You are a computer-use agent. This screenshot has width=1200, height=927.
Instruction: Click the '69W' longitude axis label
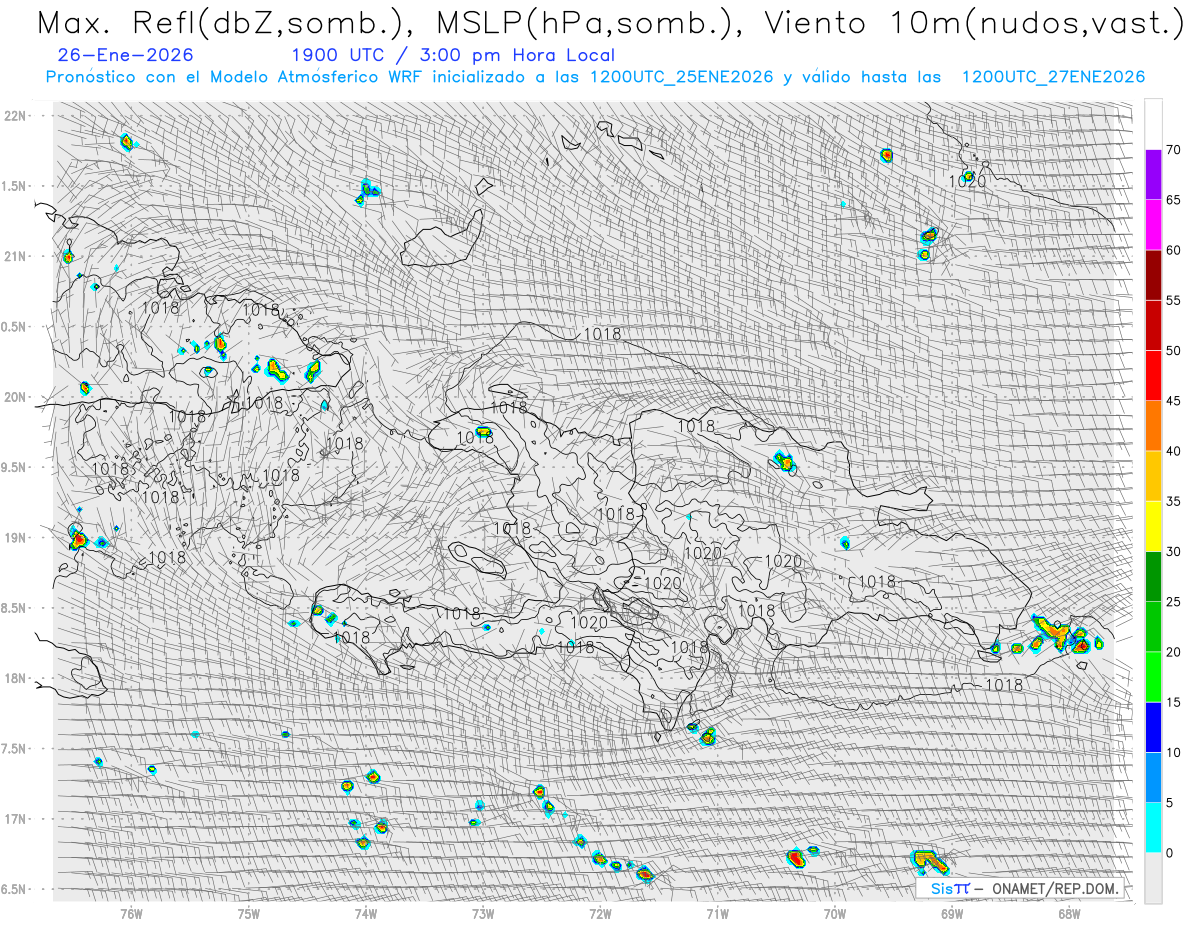pos(952,912)
